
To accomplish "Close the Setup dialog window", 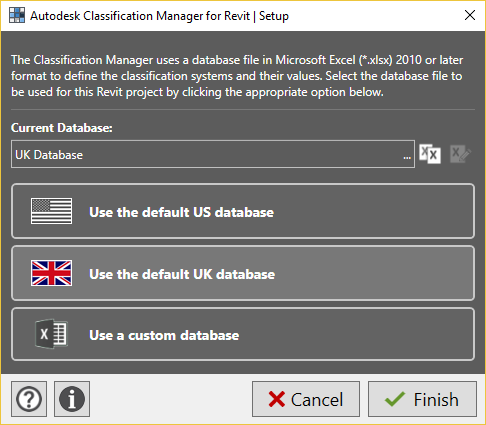I will (470, 15).
